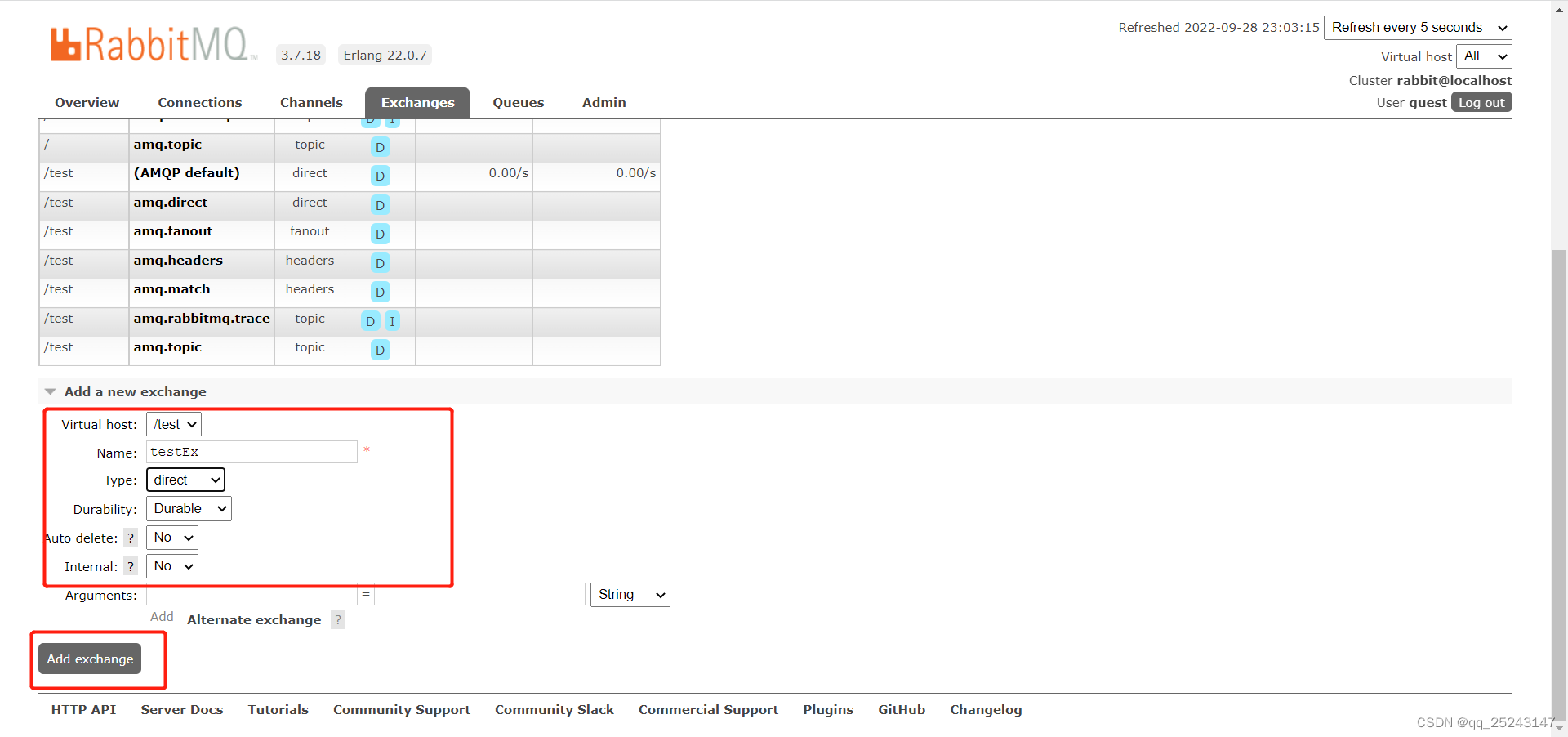Screen dimensions: 1568x737
Task: Click the Alternate exchange argument link
Action: (x=254, y=620)
